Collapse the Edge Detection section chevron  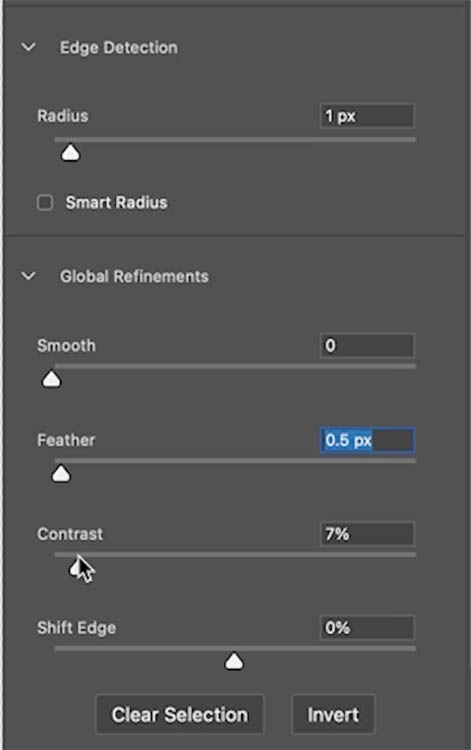pyautogui.click(x=29, y=47)
